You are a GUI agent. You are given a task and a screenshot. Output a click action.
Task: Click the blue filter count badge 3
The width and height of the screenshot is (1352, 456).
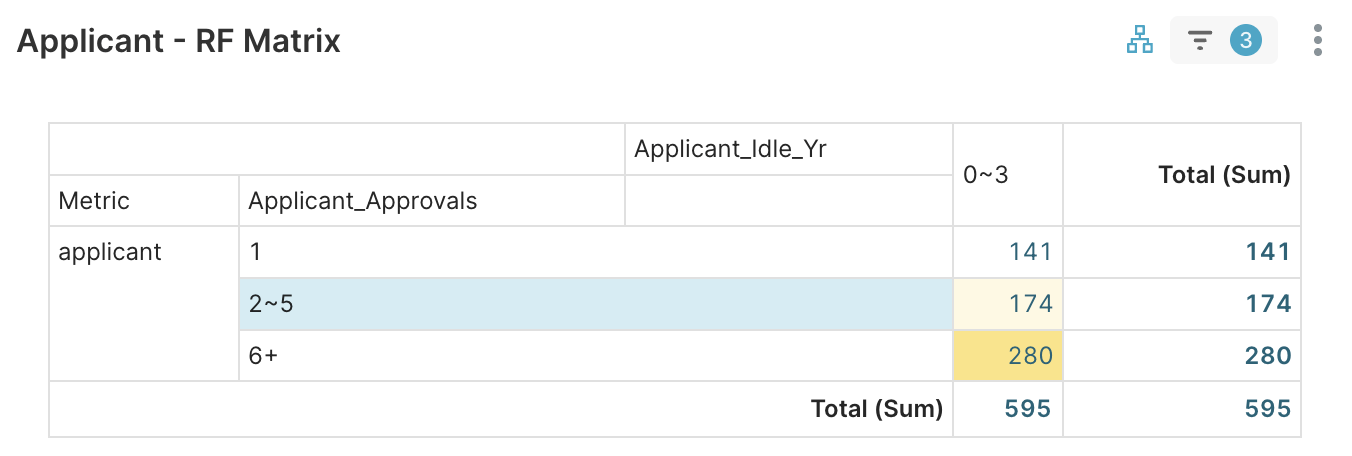coord(1245,41)
